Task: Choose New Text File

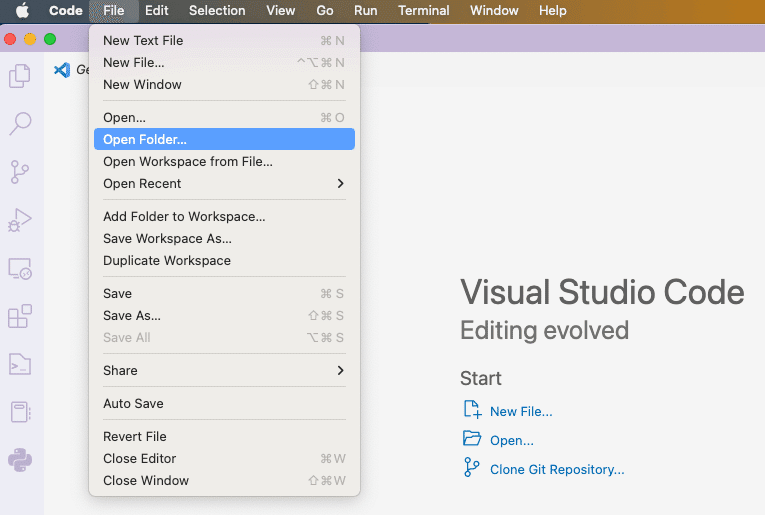Action: (224, 40)
